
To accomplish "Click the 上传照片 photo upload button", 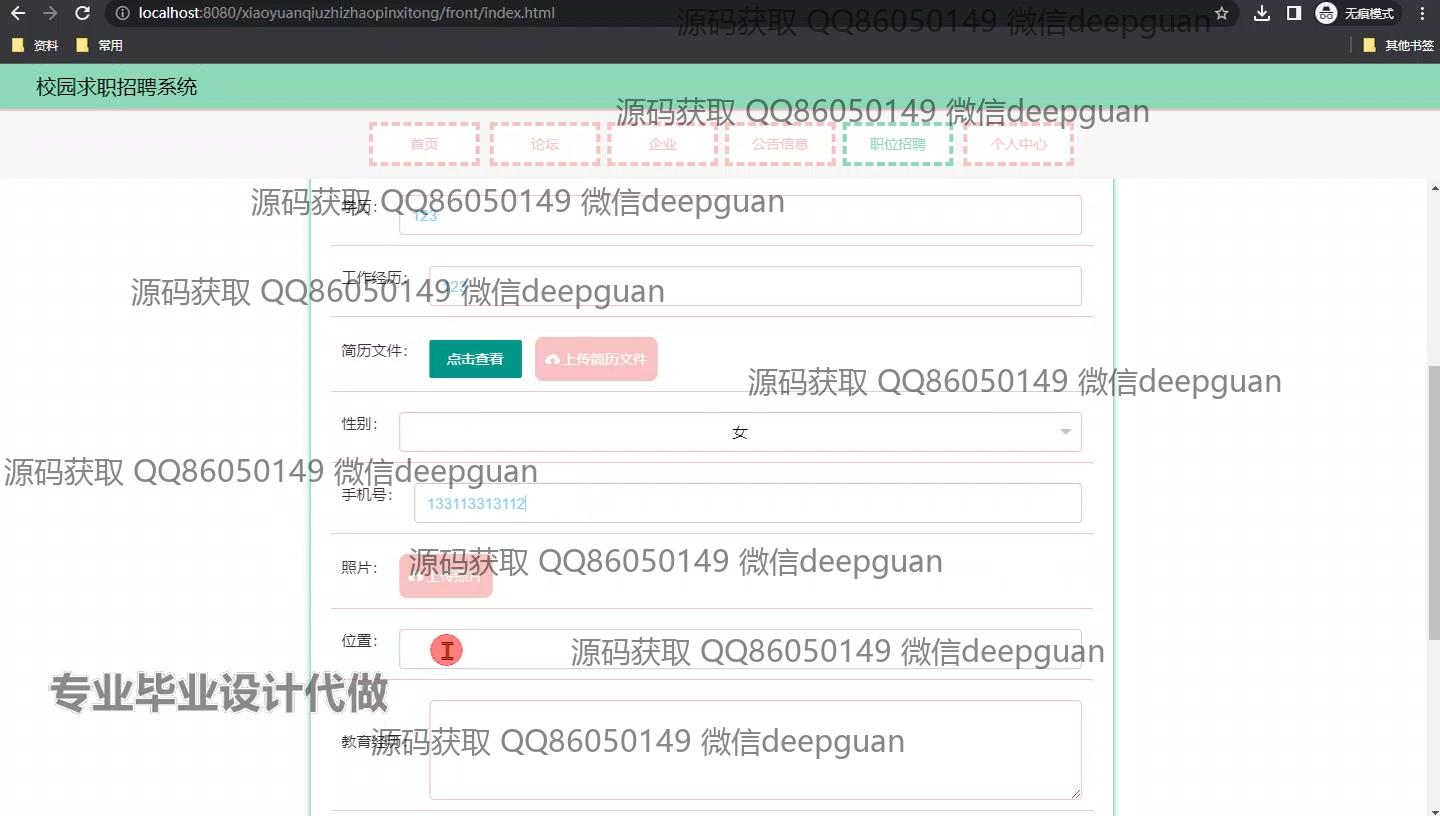I will point(446,576).
